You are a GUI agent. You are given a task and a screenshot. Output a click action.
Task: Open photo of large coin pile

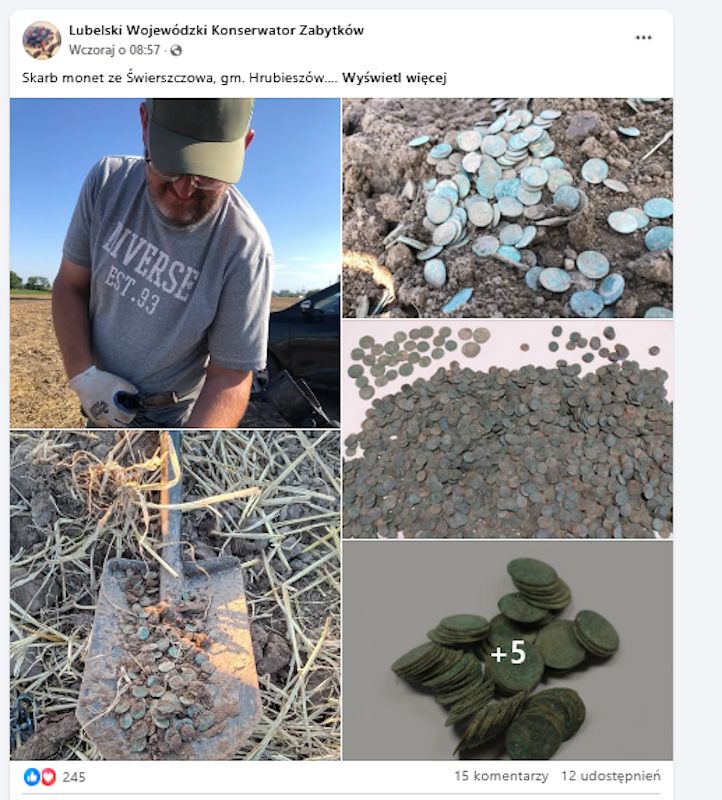click(507, 430)
